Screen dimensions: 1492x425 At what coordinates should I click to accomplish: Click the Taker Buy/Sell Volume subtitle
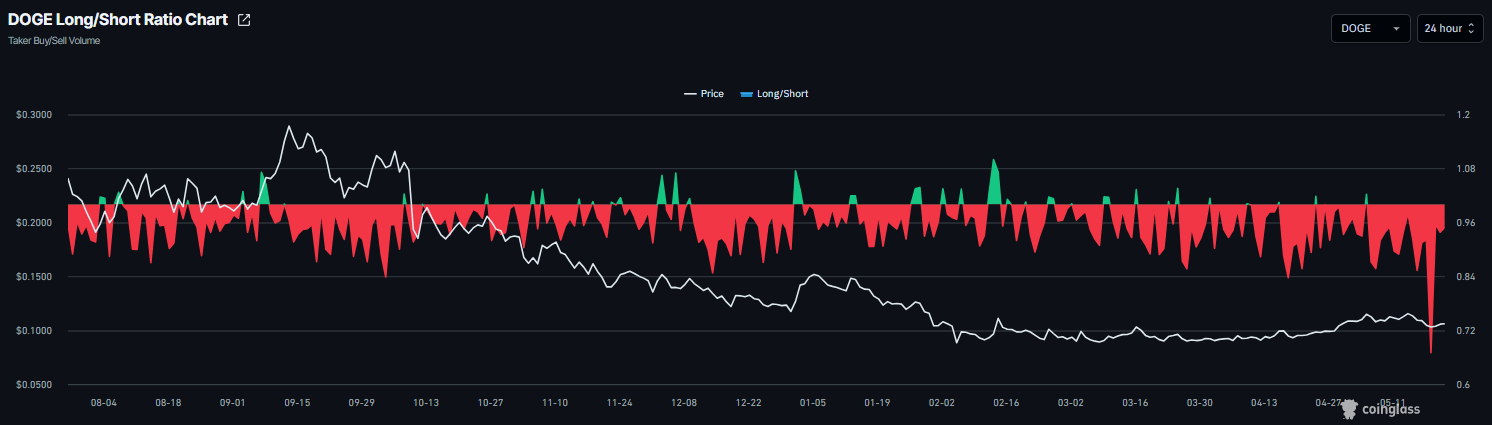coord(54,41)
